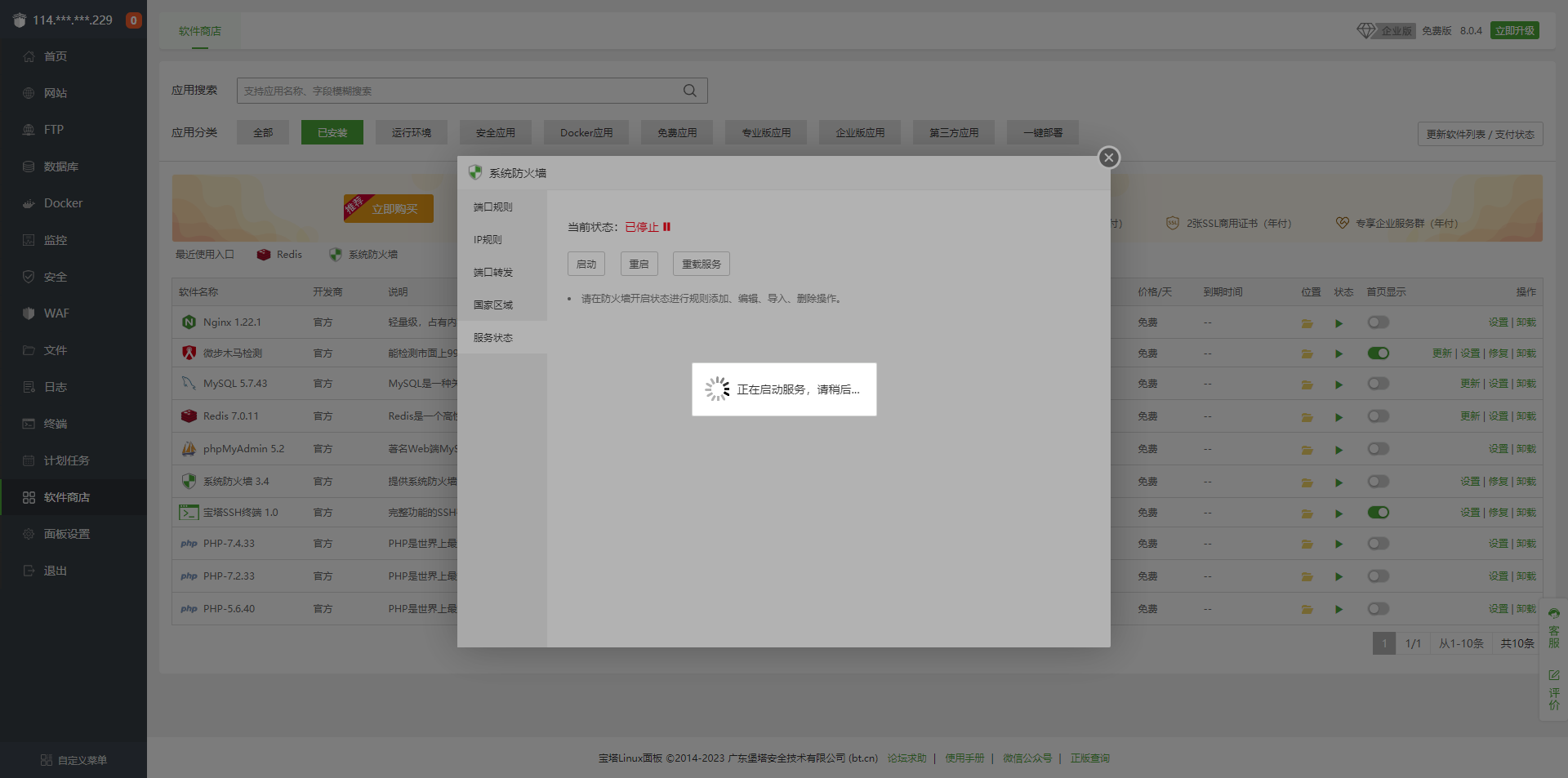This screenshot has width=1568, height=778.
Task: Toggle homepage display for 系统防火墙 3.4
Action: 1379,482
